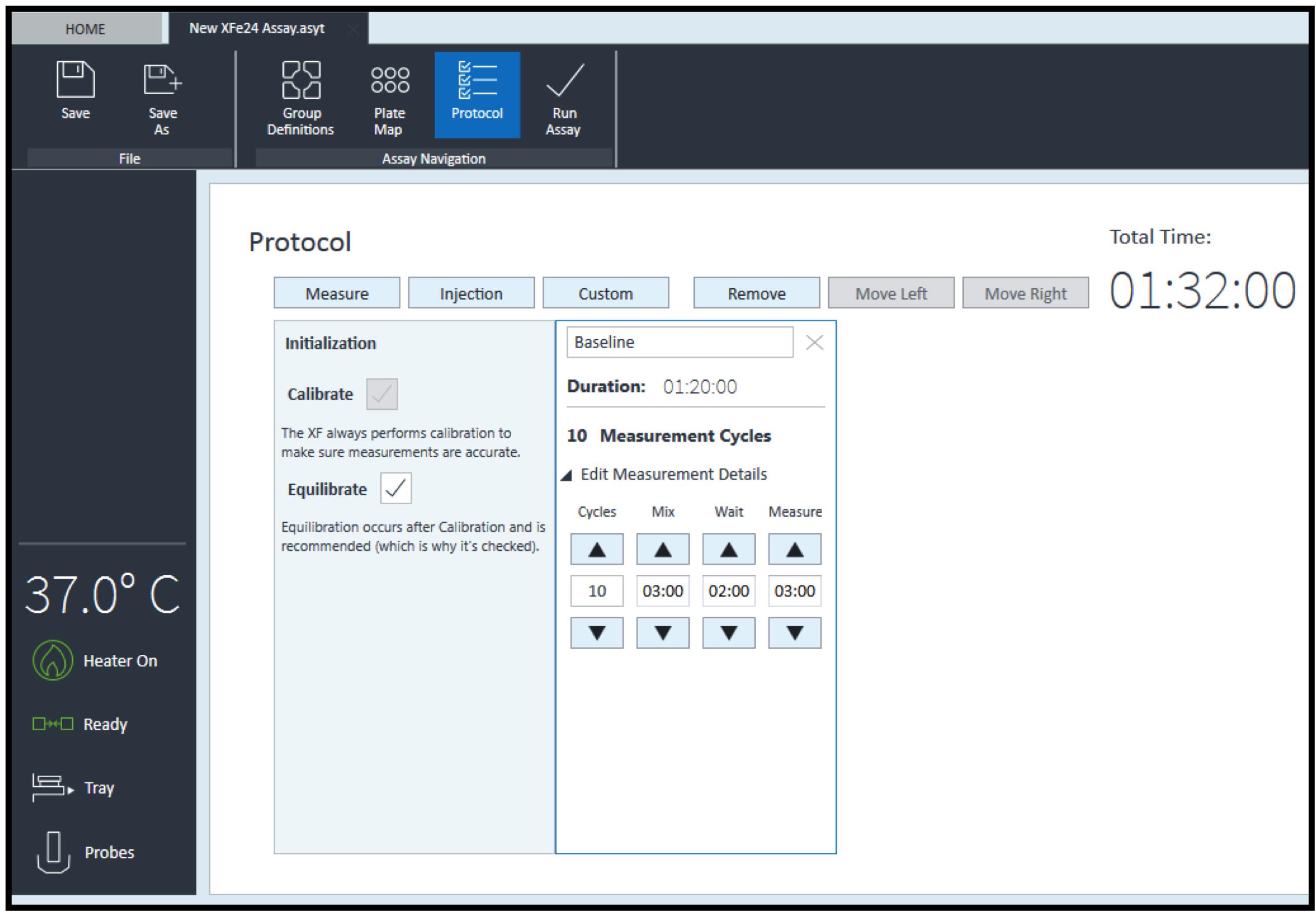Viewport: 1316px width, 912px height.
Task: Click the disabled Calibrate checkbox
Action: [x=382, y=393]
